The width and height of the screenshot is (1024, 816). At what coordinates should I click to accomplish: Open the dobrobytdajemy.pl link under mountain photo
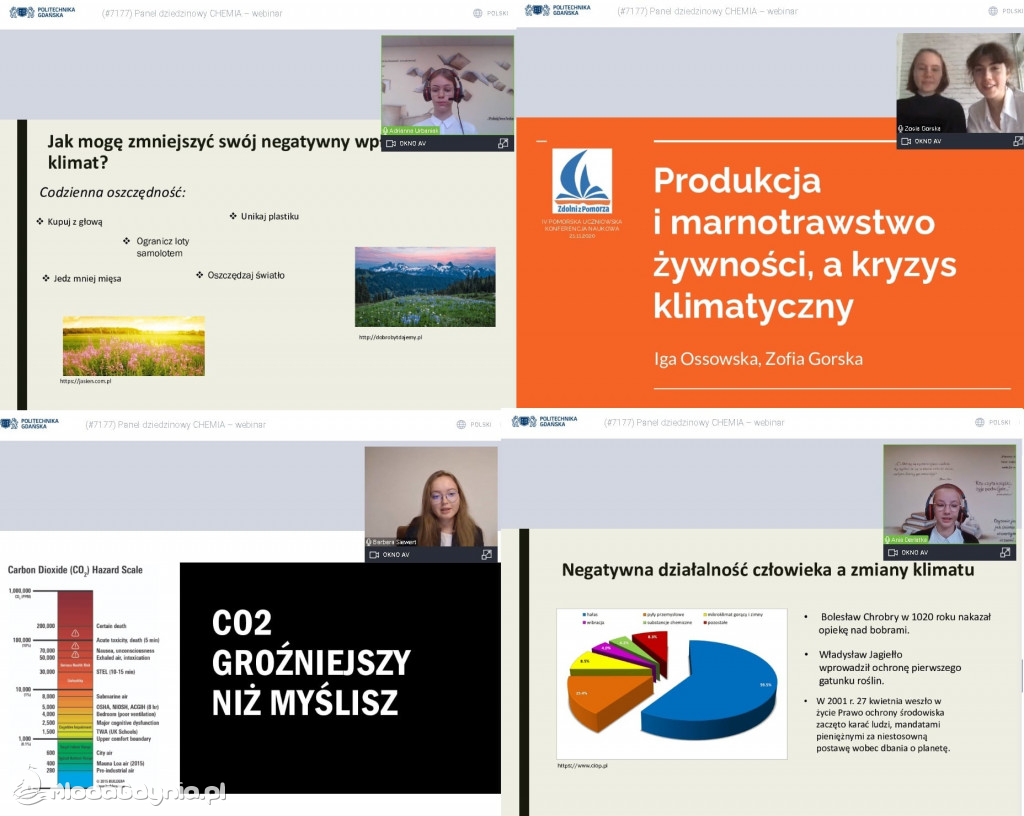click(x=391, y=337)
